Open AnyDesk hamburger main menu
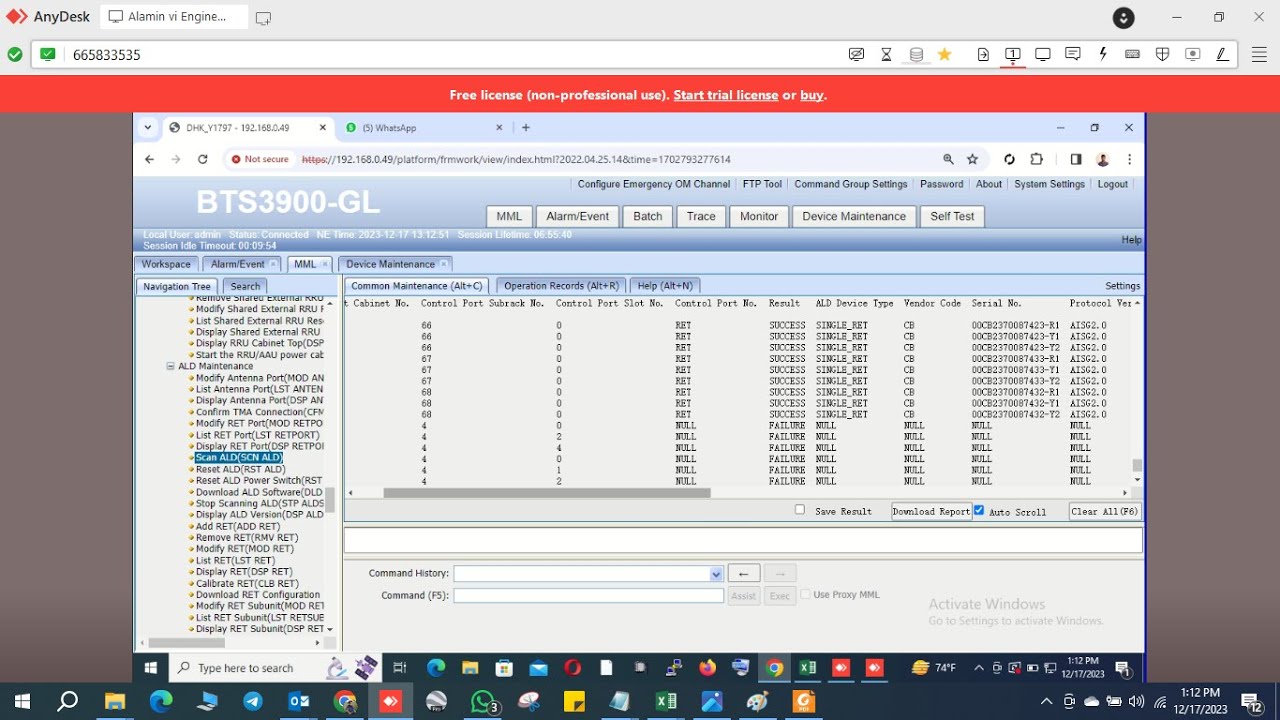Viewport: 1280px width, 720px height. tap(1259, 54)
